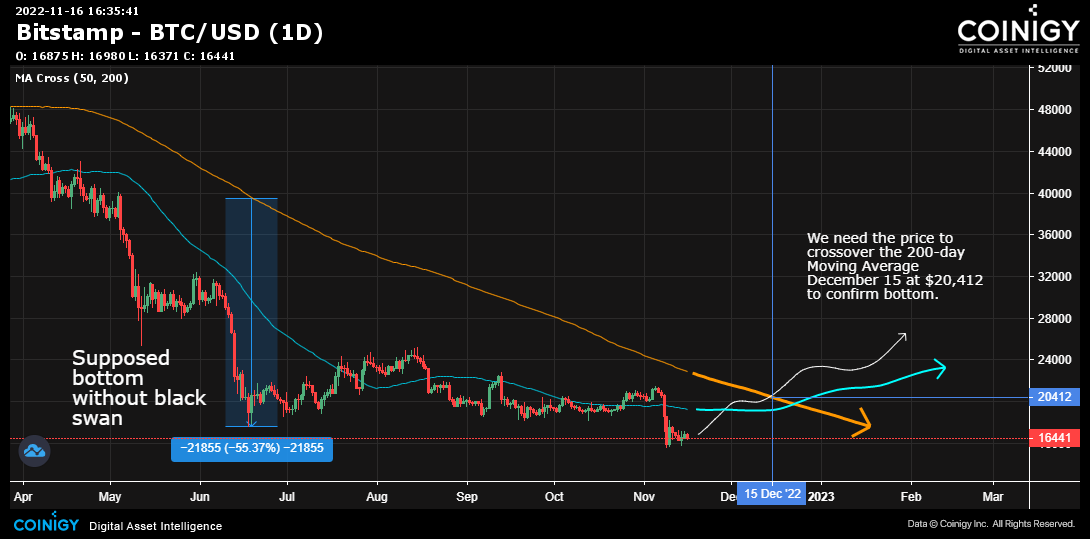The image size is (1090, 539).
Task: Click the 24000 price axis label
Action: tap(1057, 360)
